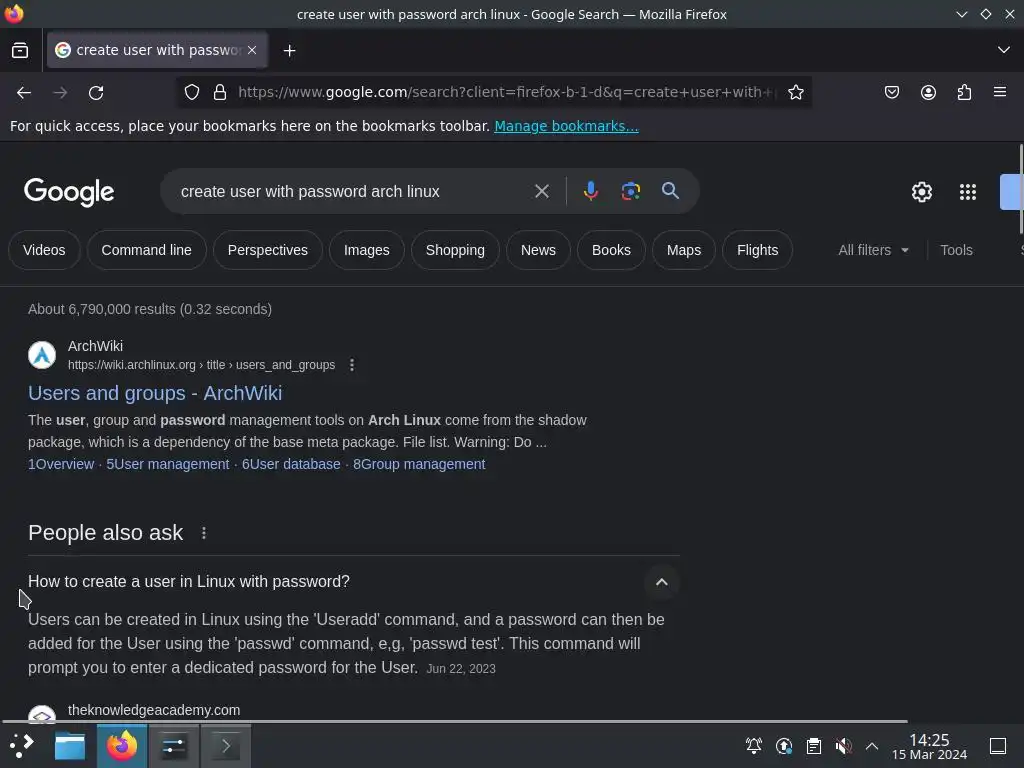Click the theknowledgeacademy.com source name

click(x=154, y=710)
